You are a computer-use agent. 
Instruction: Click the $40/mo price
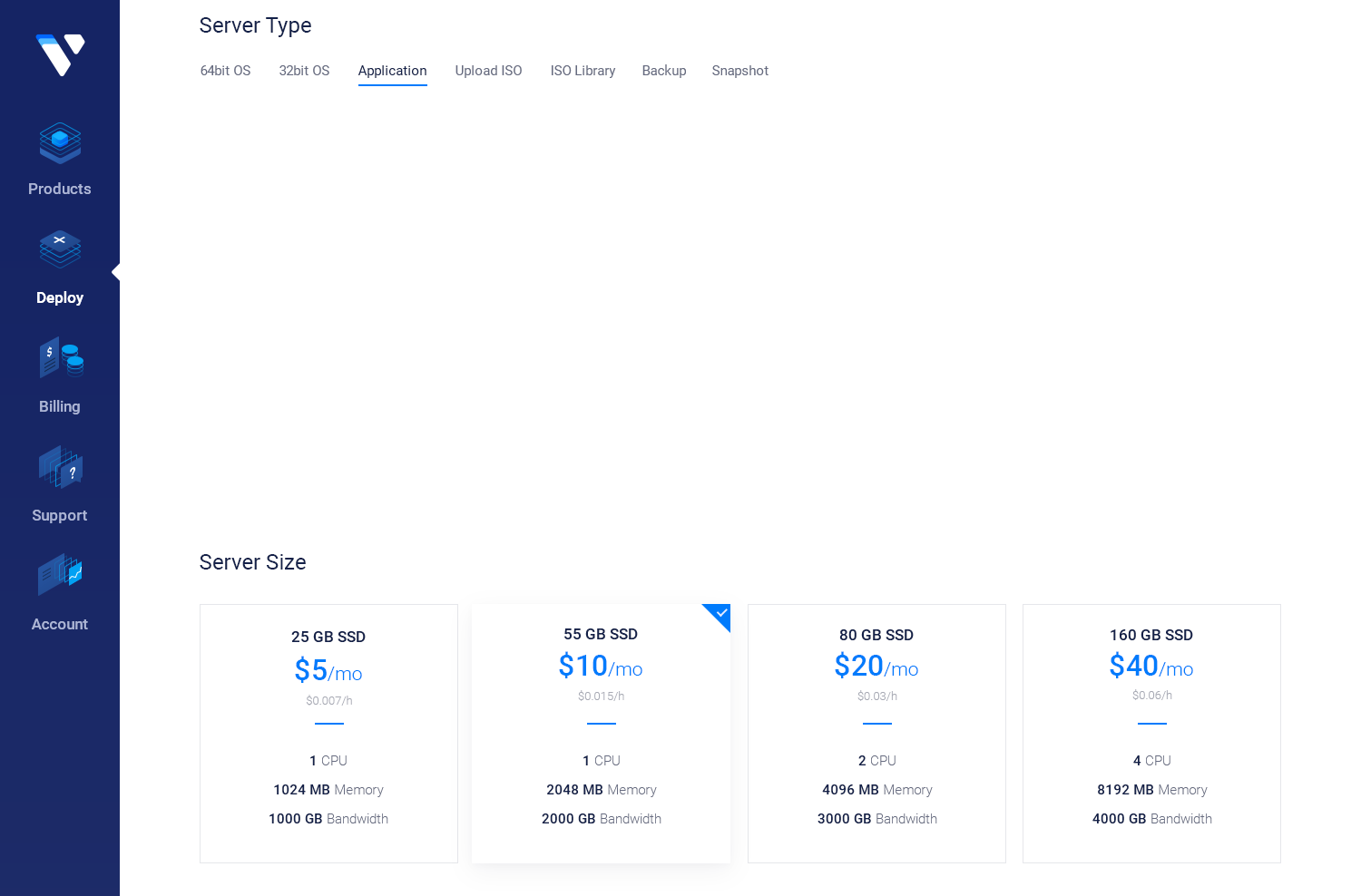[1151, 667]
